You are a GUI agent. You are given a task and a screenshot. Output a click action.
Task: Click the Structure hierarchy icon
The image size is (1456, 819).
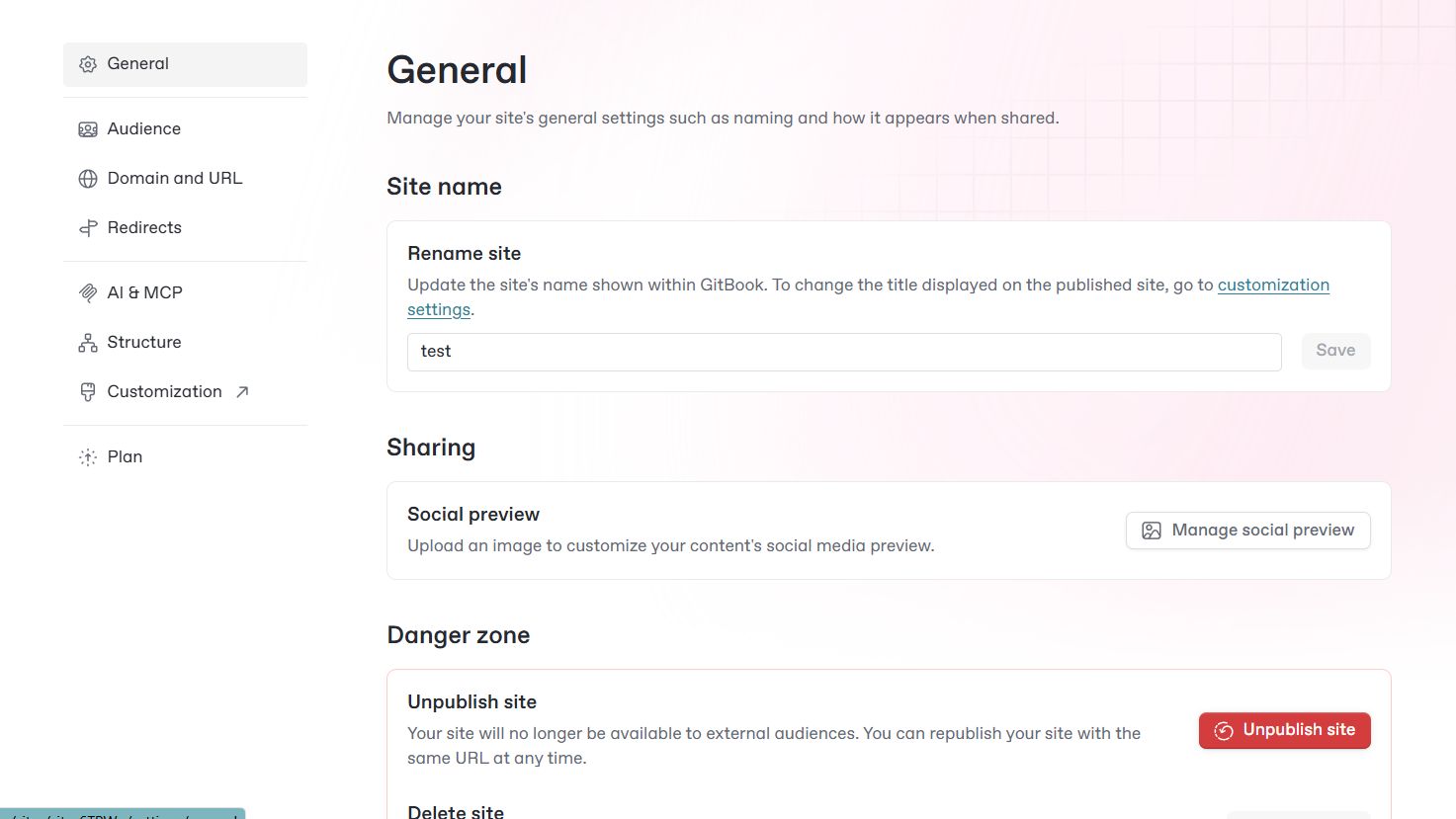tap(88, 343)
